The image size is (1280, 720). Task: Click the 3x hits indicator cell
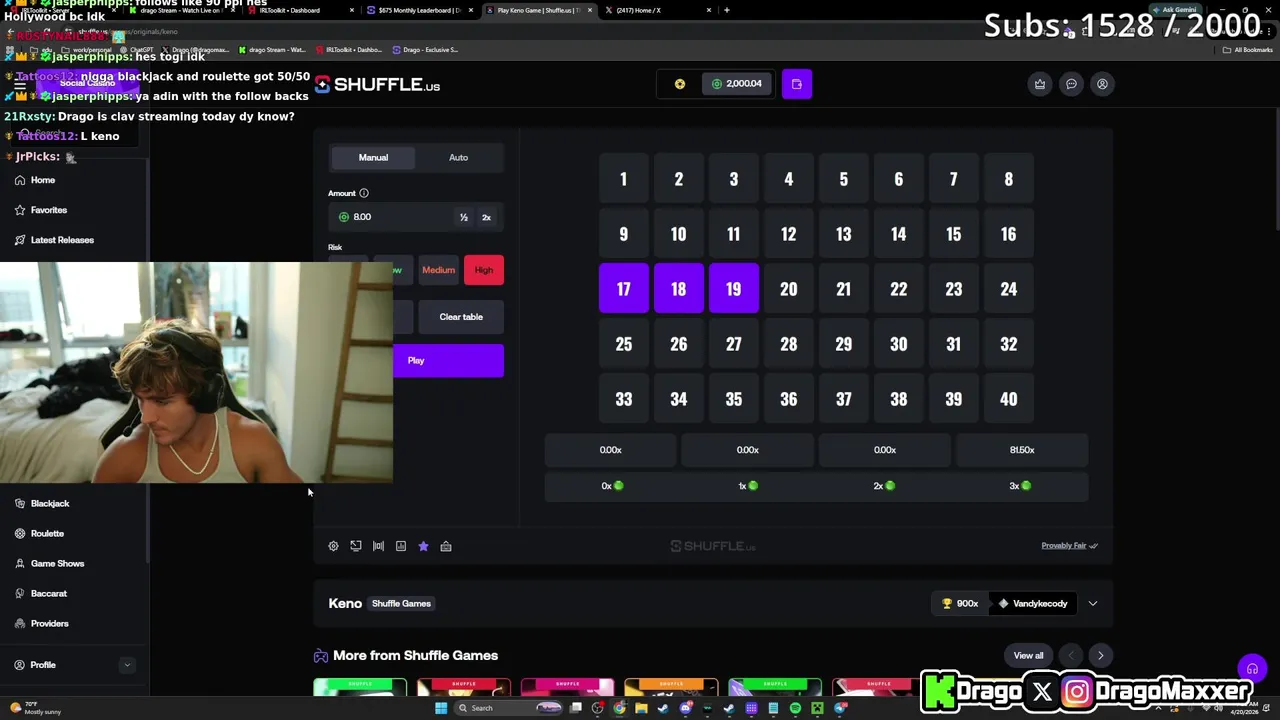tap(1022, 486)
